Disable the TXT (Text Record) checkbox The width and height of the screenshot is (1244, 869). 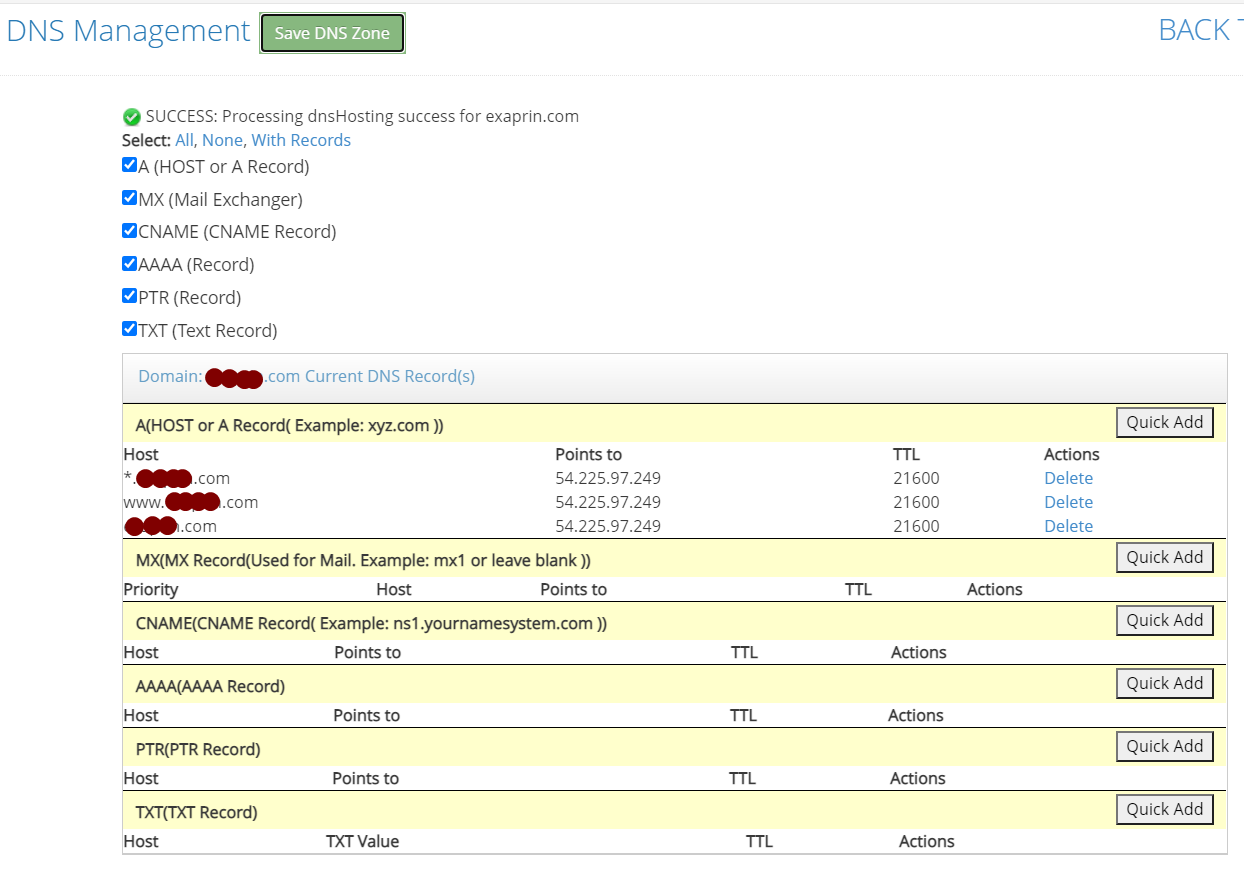129,329
